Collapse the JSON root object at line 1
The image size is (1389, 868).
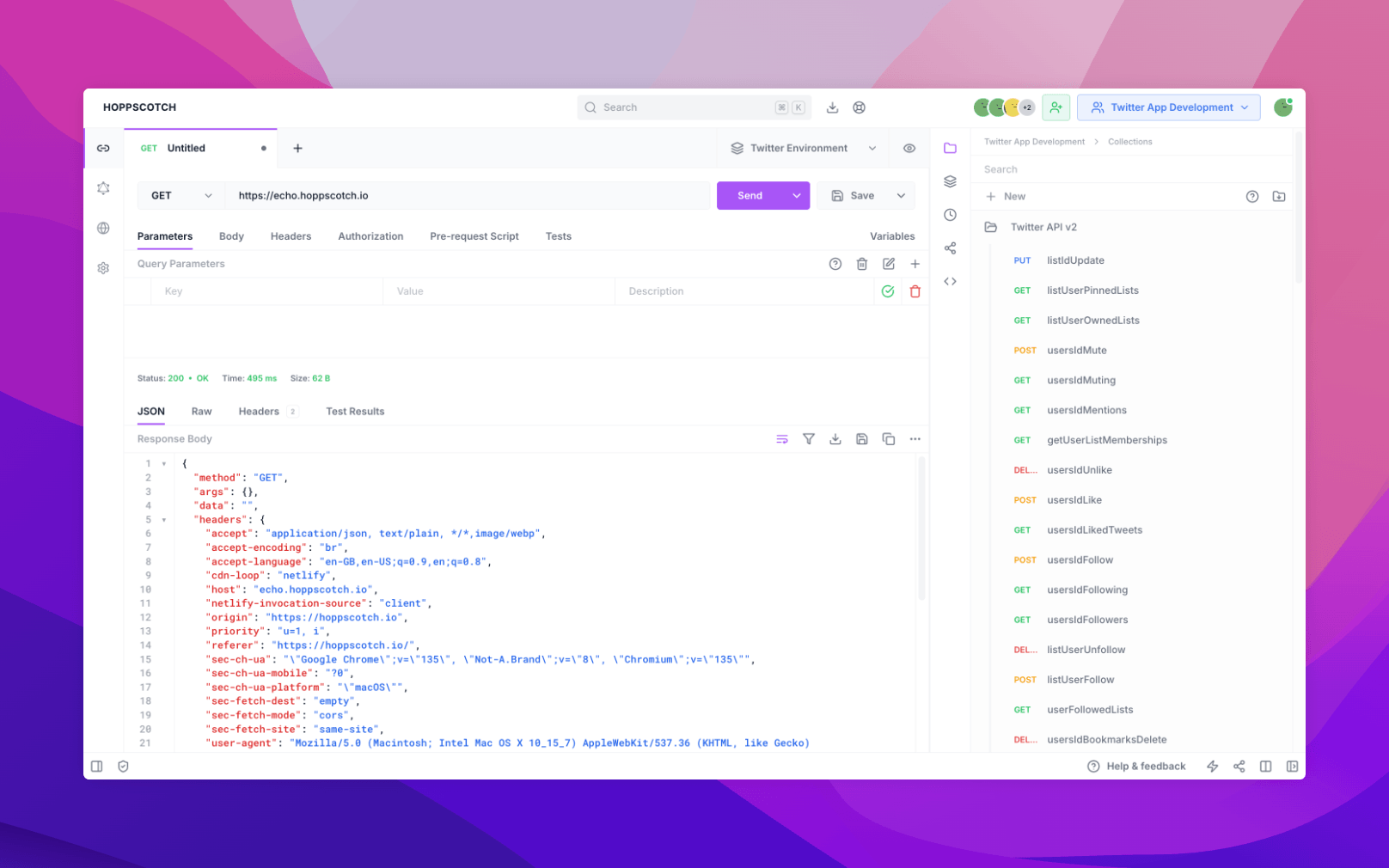point(164,464)
